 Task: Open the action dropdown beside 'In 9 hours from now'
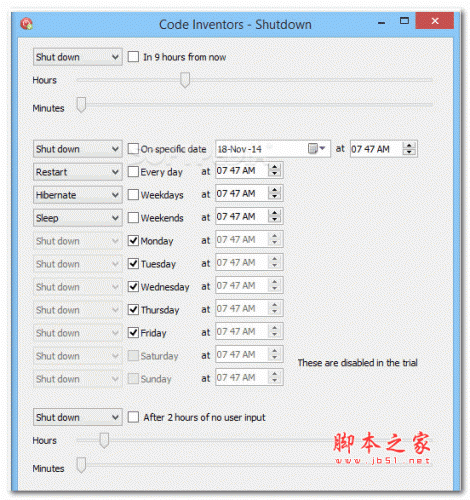(x=78, y=57)
